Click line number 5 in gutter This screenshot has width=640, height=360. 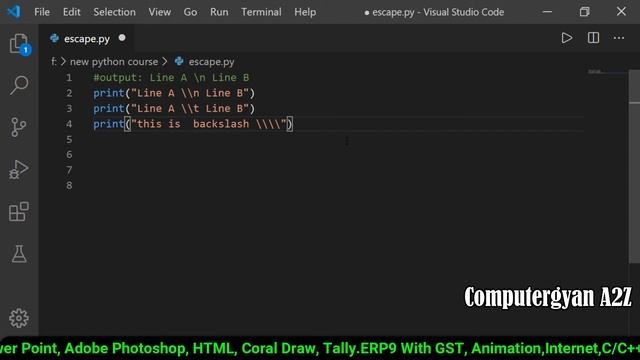(69, 139)
